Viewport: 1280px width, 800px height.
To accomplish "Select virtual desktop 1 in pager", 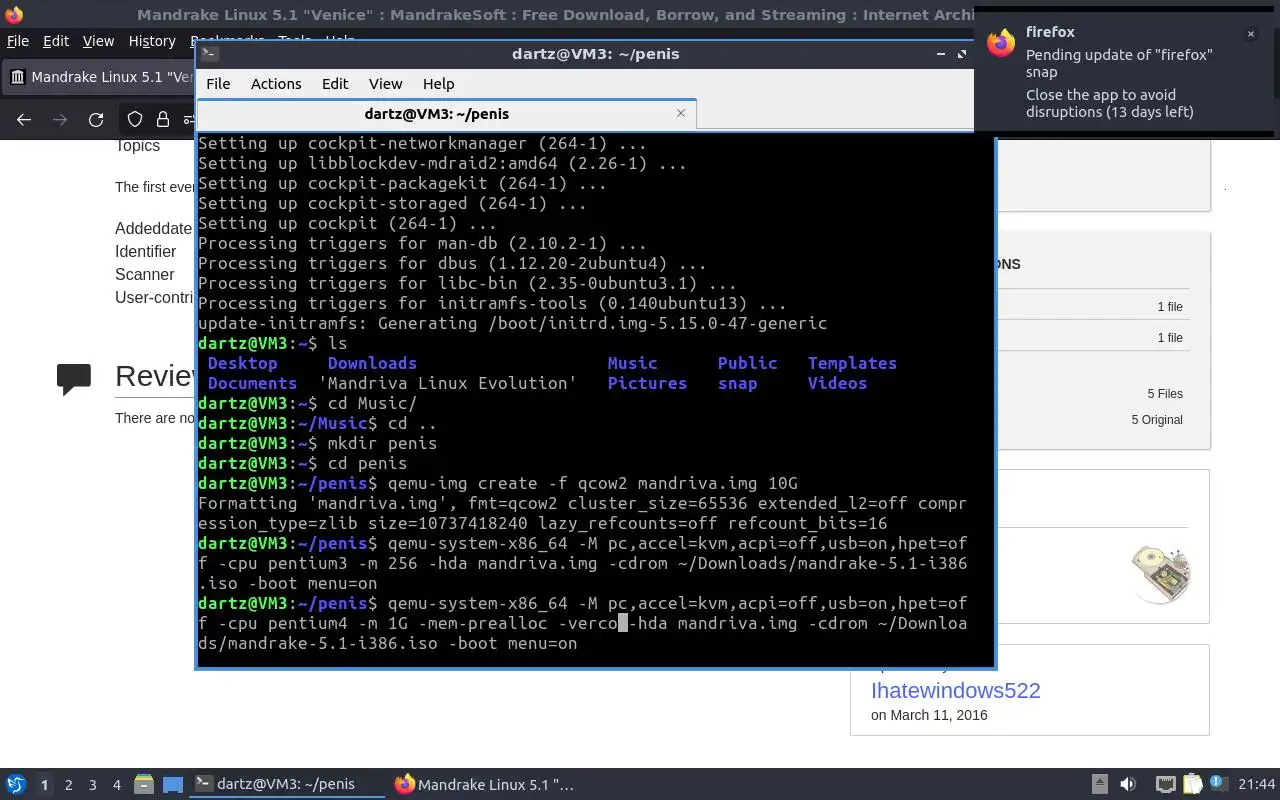I will pyautogui.click(x=44, y=785).
